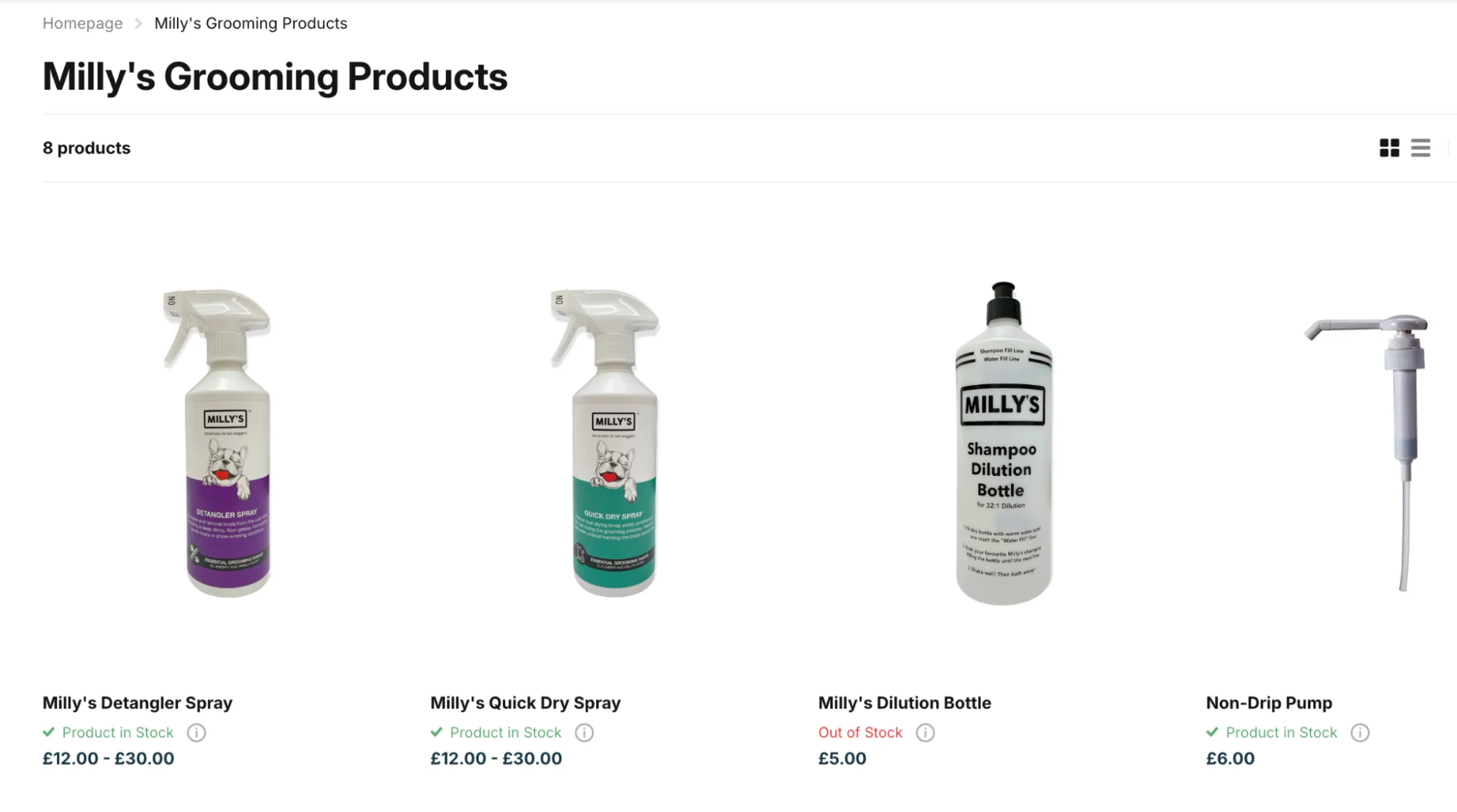Screen dimensions: 1457x812
Task: Click the £5.00 price under Dilution Bottle
Action: 842,758
